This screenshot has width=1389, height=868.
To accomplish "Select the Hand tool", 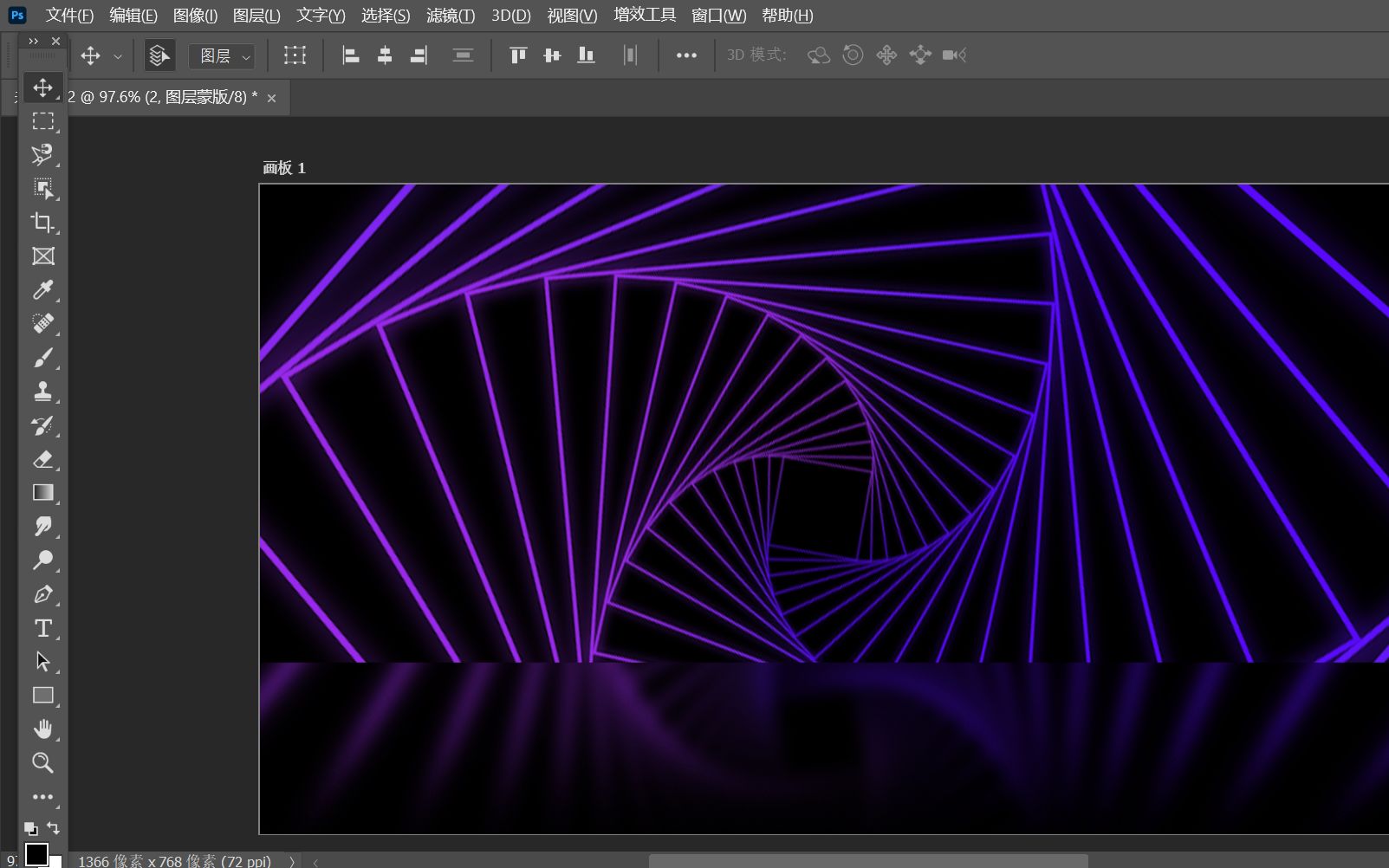I will [42, 729].
